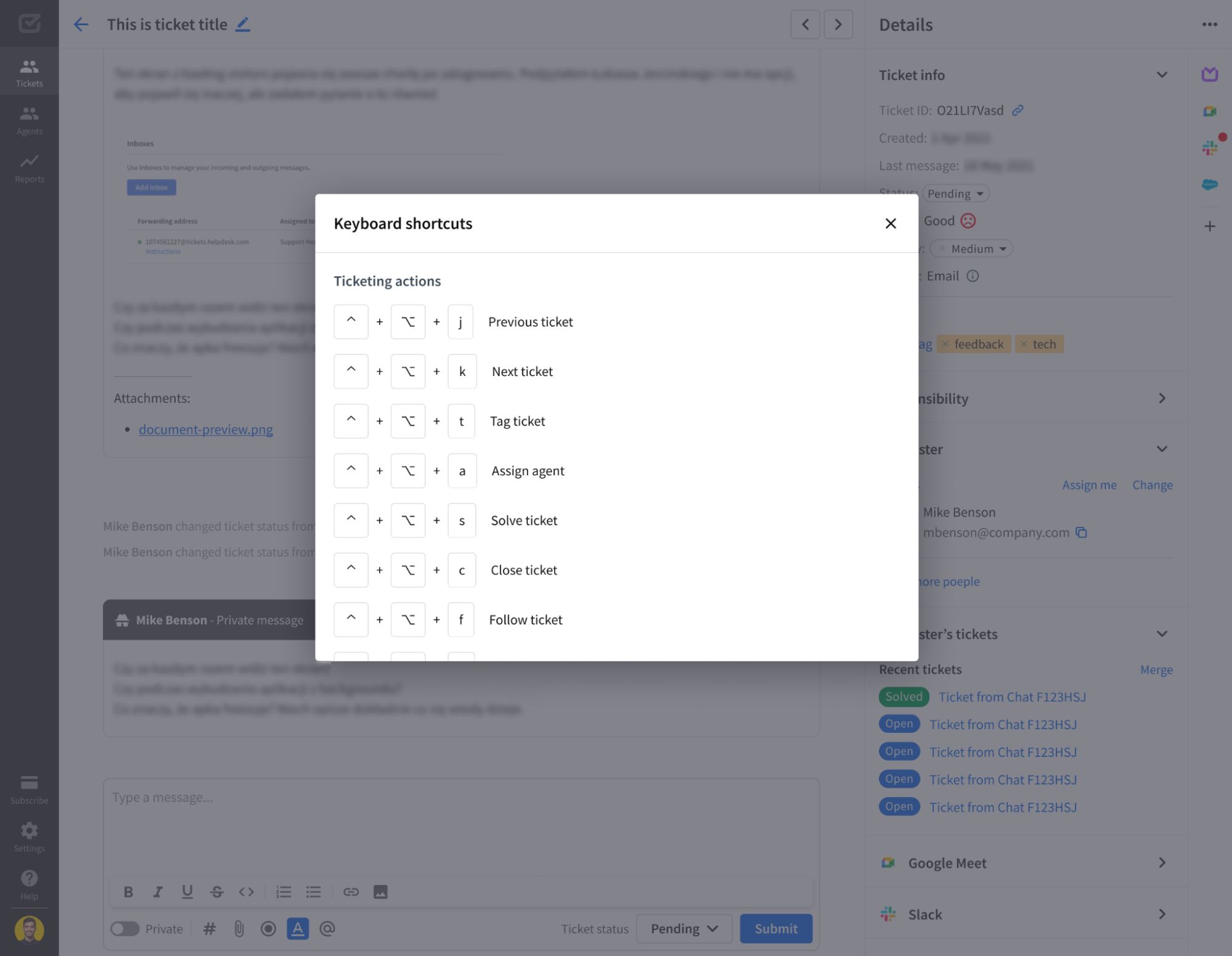Click the insert link icon

pos(350,891)
